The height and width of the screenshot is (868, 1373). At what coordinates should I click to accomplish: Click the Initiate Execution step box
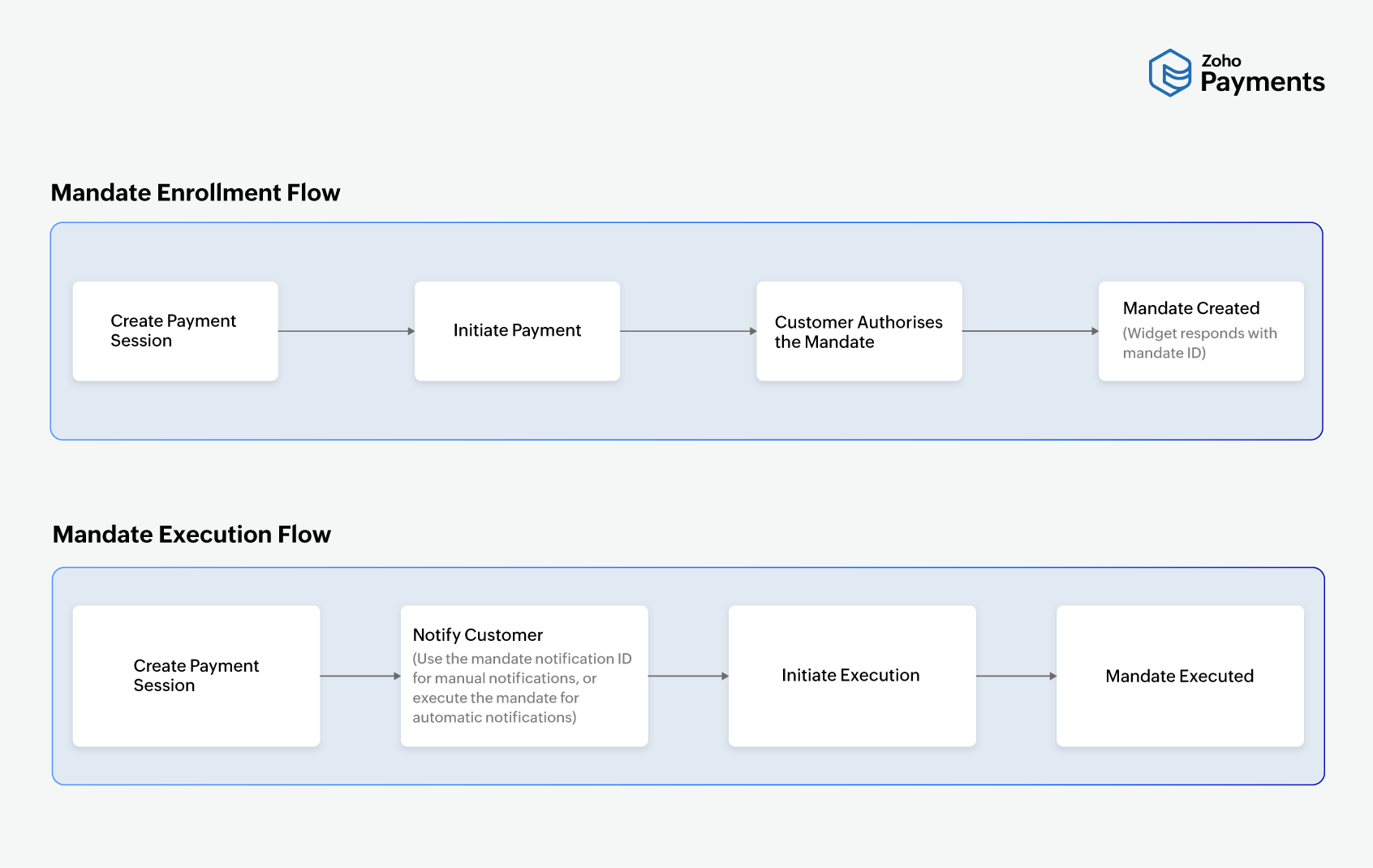[851, 676]
